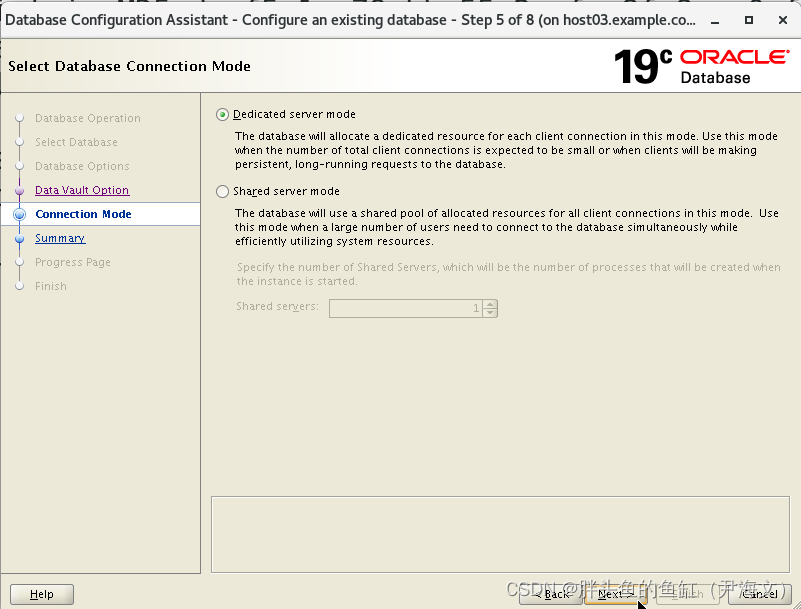Maximize the Database Configuration Assistant window

click(x=749, y=20)
